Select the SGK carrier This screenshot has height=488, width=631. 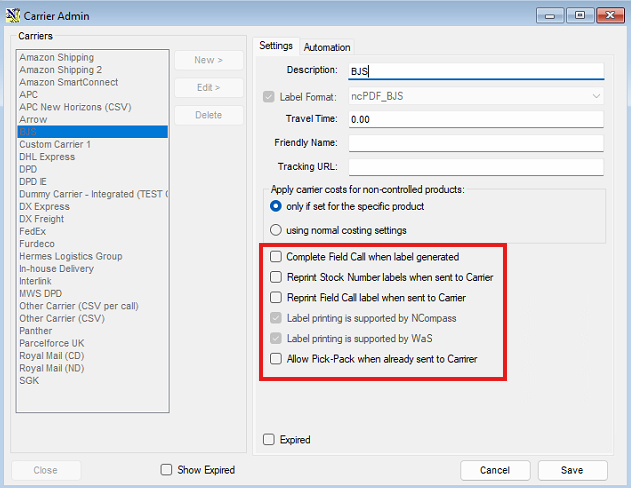93,381
